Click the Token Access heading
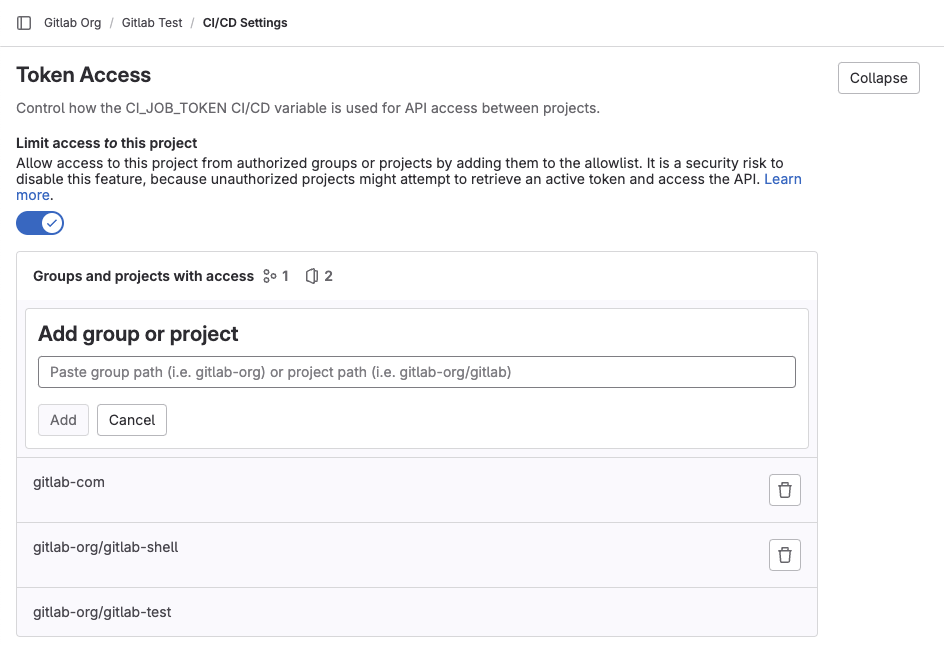 point(83,75)
